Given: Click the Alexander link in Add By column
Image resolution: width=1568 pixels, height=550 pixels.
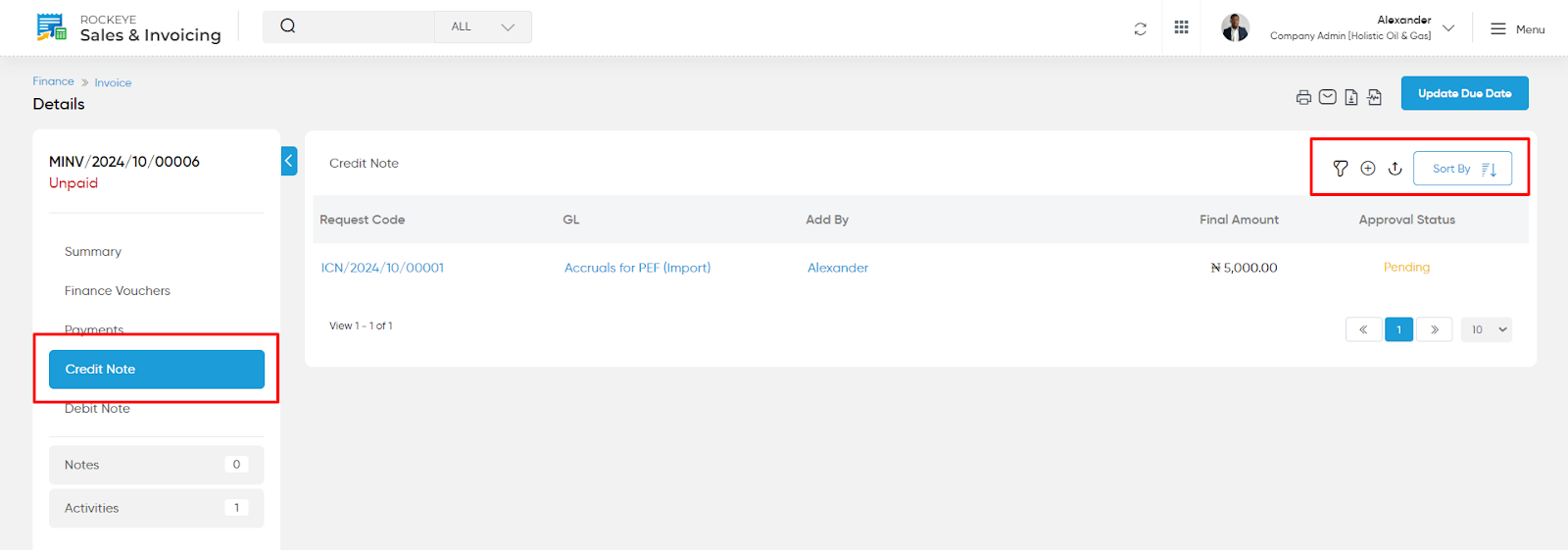Looking at the screenshot, I should coord(838,268).
